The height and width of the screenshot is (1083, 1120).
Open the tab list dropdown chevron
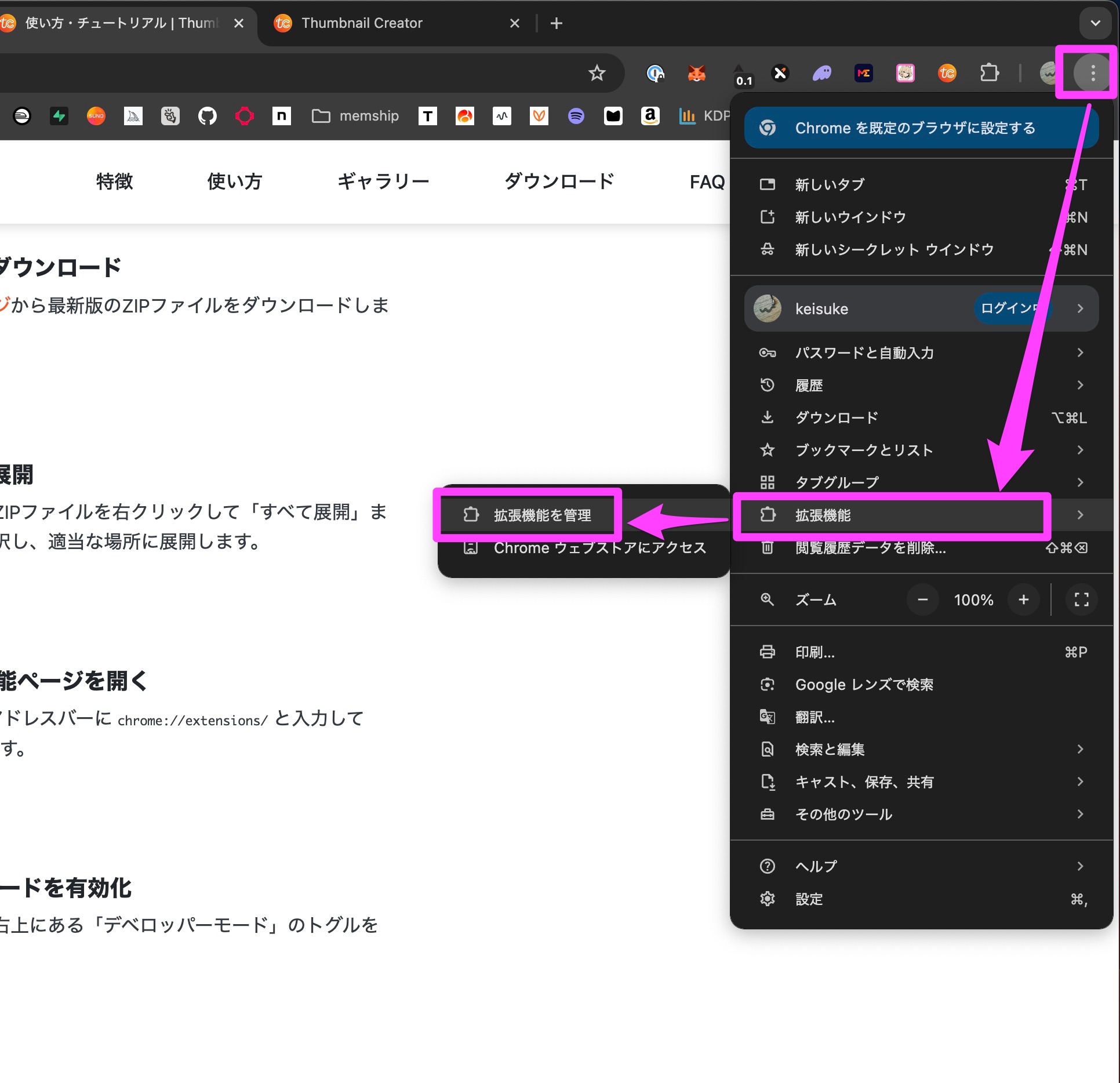(1096, 23)
